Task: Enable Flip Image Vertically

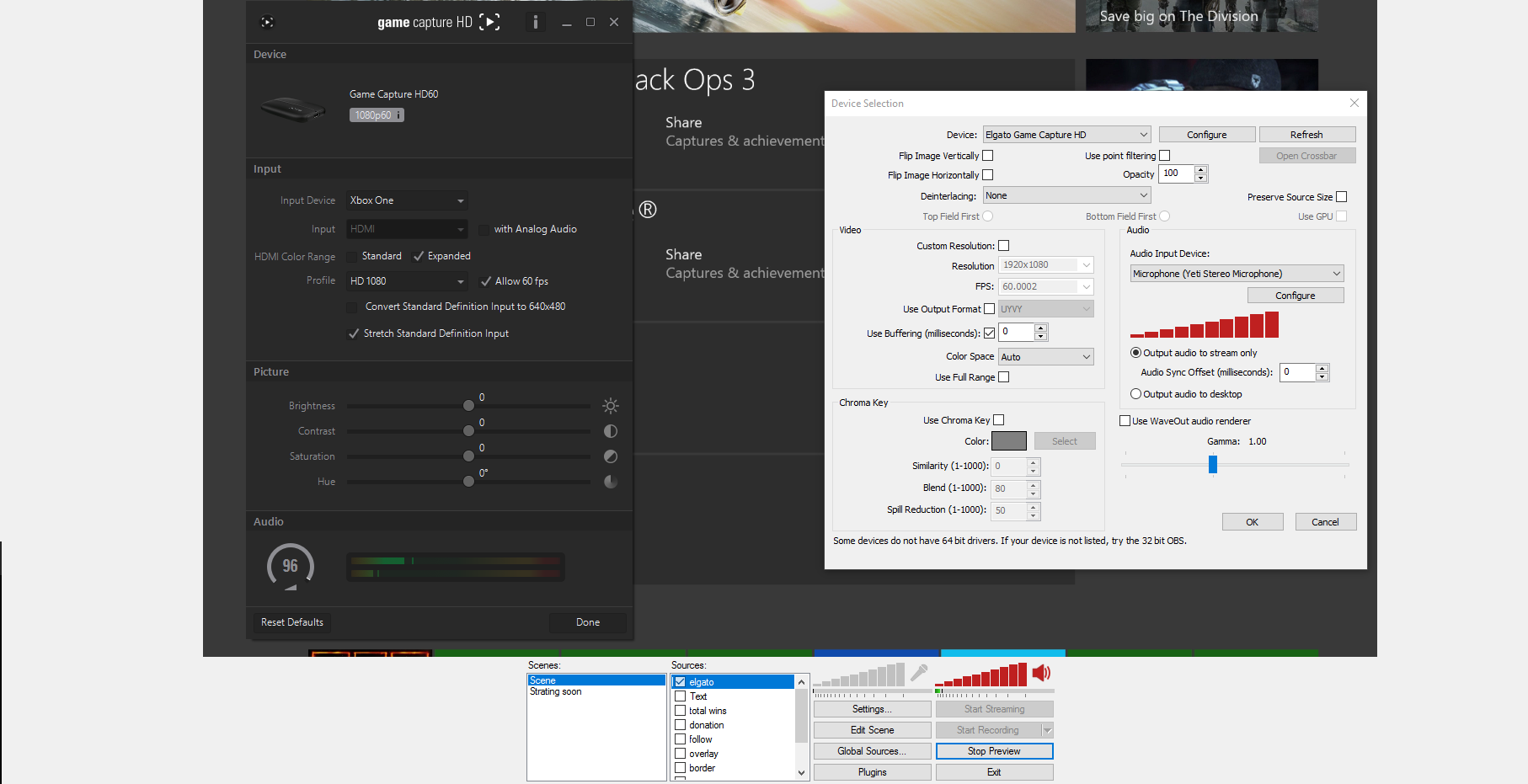Action: coord(988,156)
